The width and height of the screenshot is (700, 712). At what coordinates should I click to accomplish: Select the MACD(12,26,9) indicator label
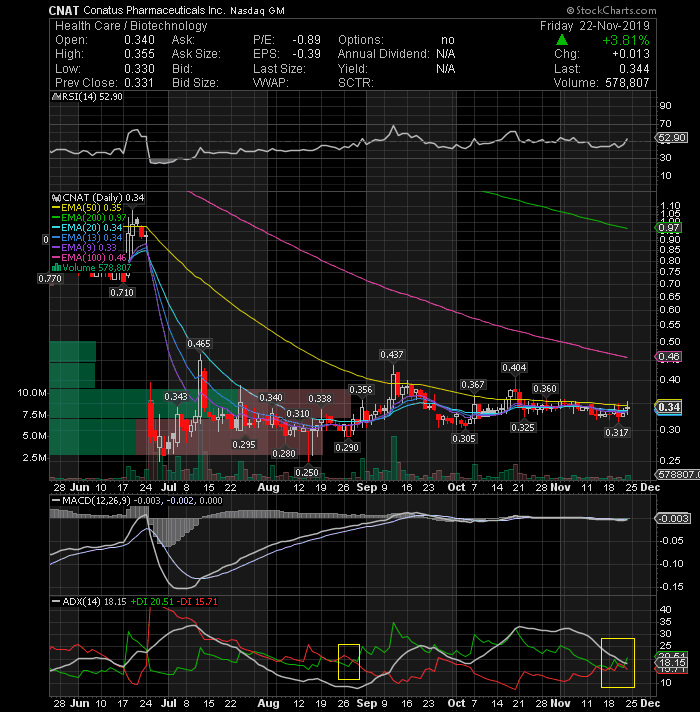click(x=96, y=501)
